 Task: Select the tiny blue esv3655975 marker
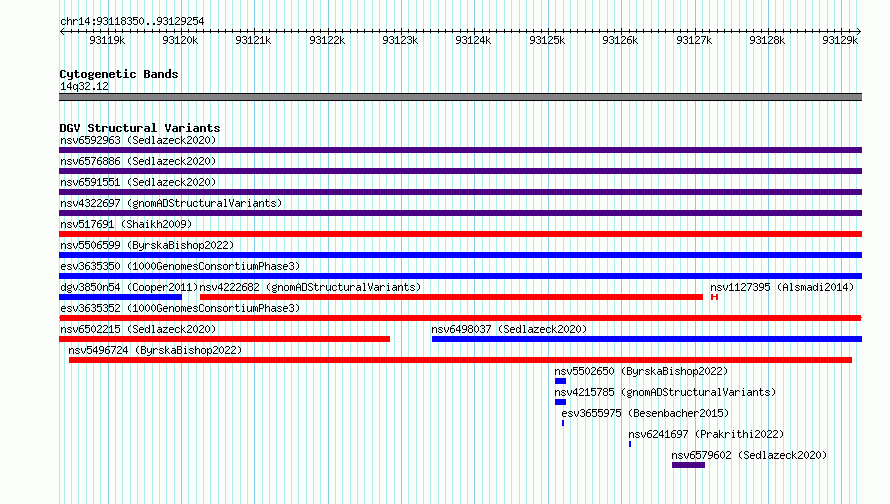[563, 423]
